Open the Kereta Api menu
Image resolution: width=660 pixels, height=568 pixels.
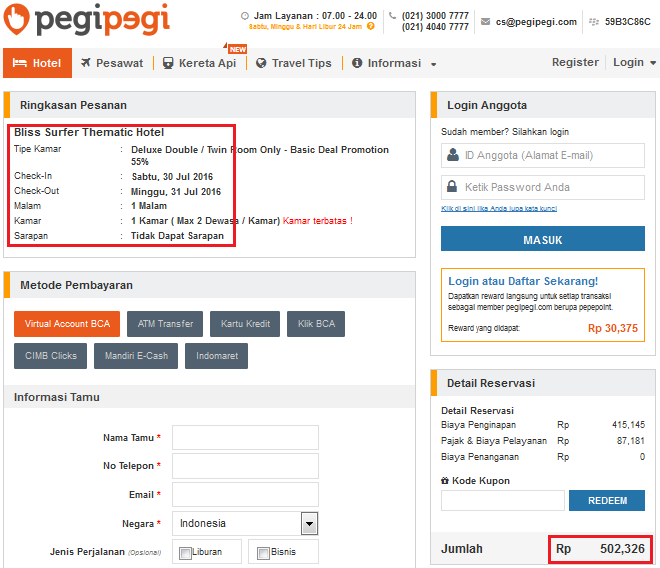point(200,63)
